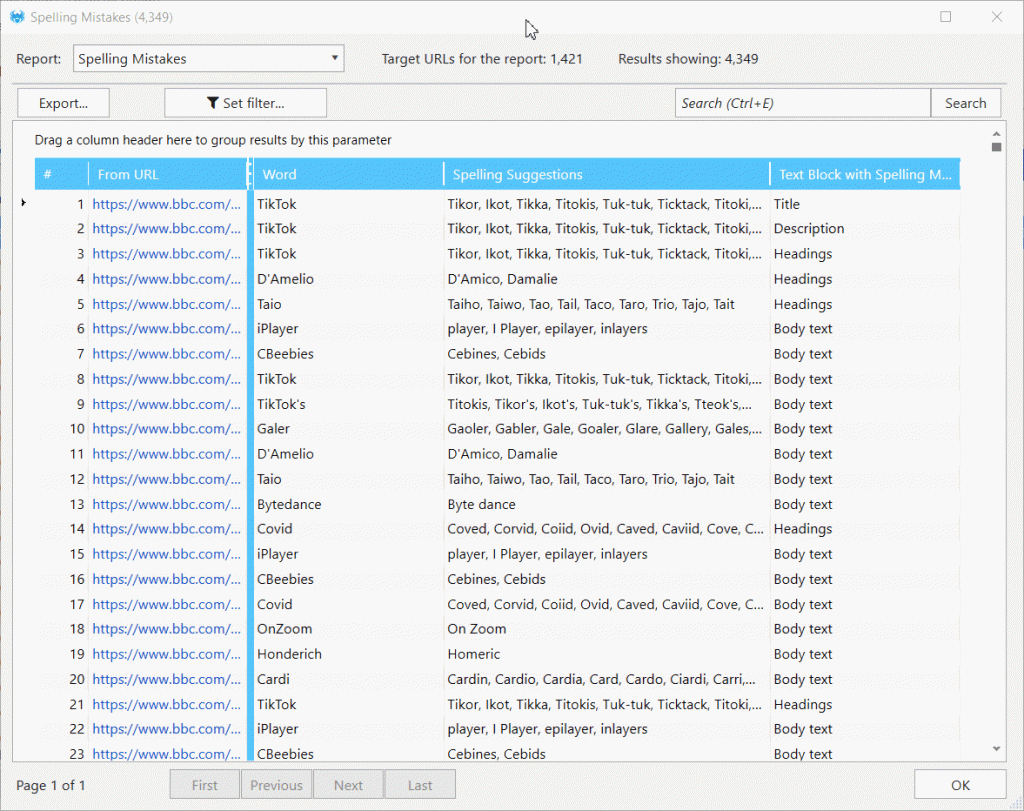Open the Set filter... dialog
The width and height of the screenshot is (1024, 811).
coord(246,103)
